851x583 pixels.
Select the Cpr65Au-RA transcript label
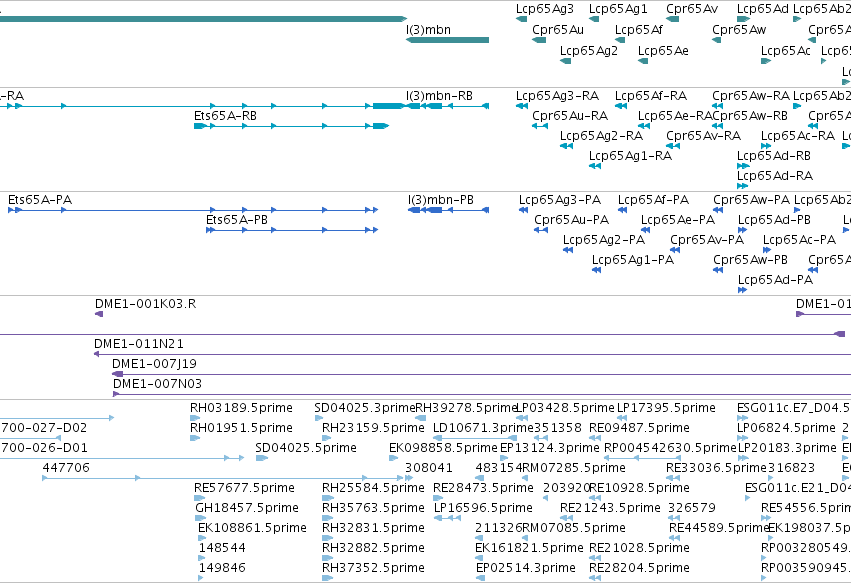click(570, 116)
